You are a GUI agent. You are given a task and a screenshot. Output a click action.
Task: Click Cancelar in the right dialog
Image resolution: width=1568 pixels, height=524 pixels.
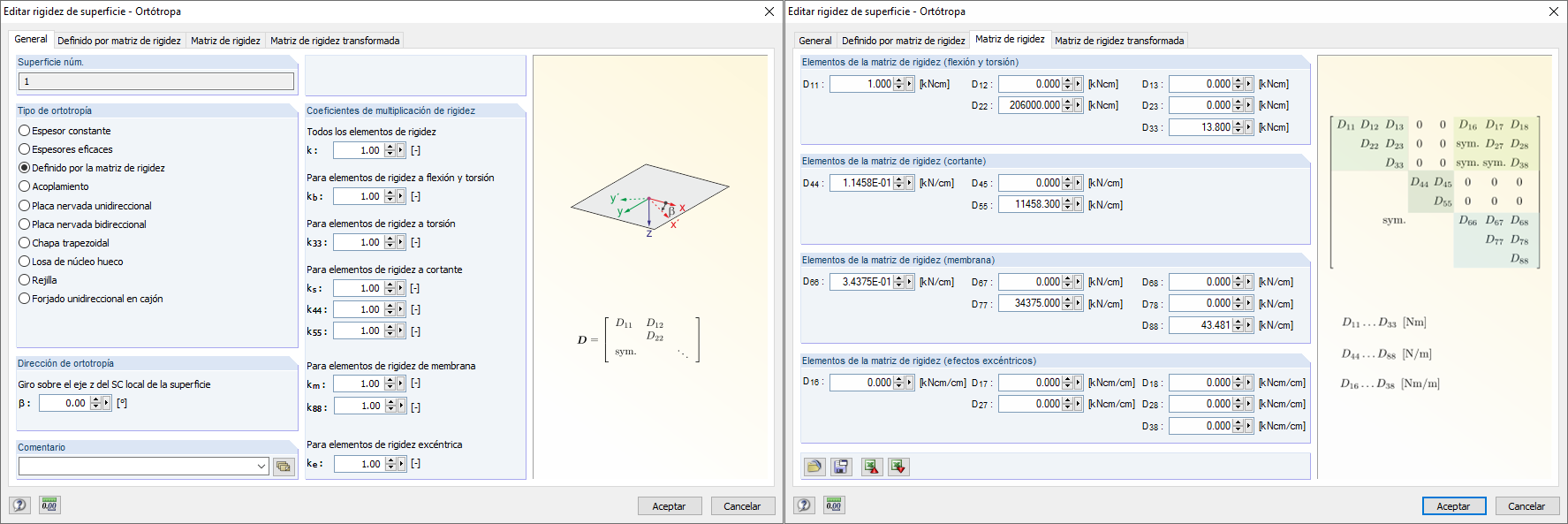[x=1526, y=506]
